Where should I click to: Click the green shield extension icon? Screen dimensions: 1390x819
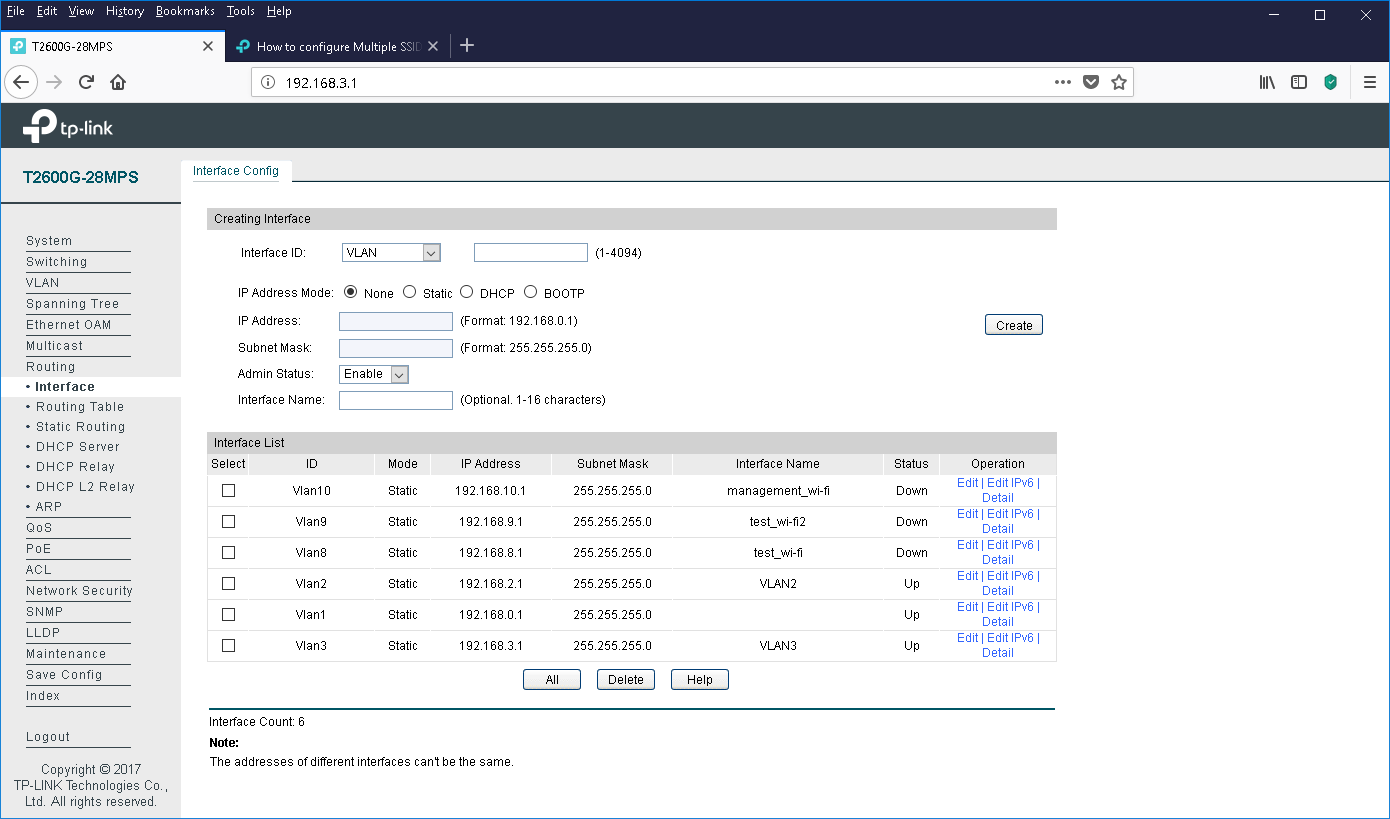[x=1331, y=82]
